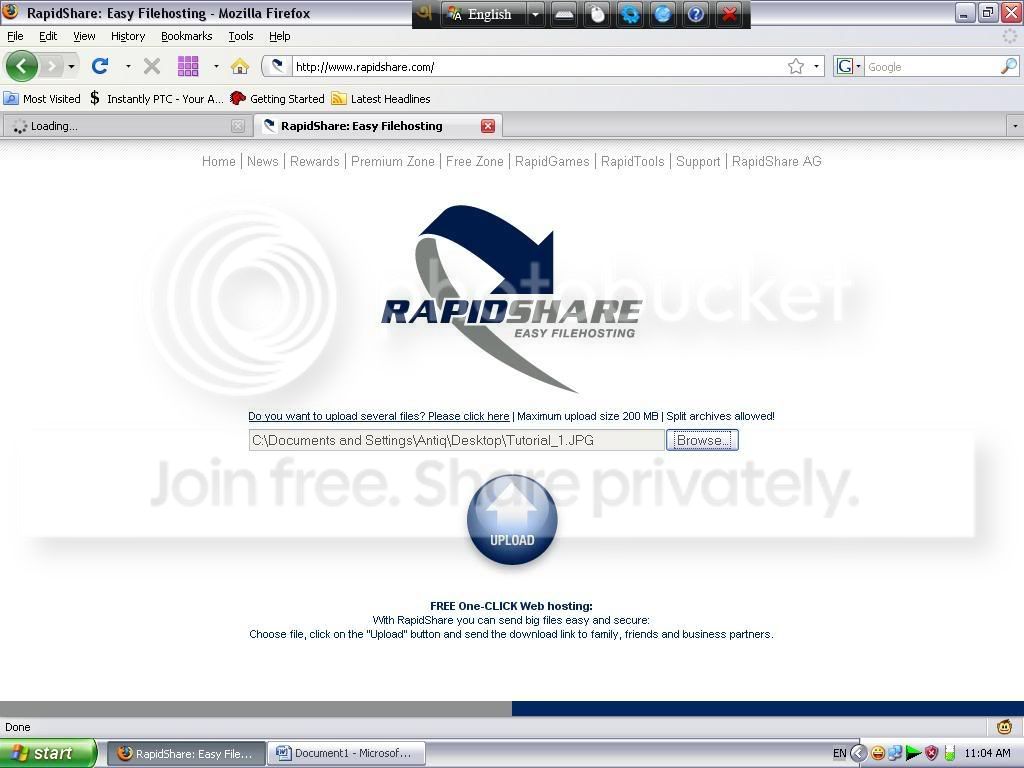Click the mouse icon on the language toolbar
The height and width of the screenshot is (768, 1024).
pos(597,14)
